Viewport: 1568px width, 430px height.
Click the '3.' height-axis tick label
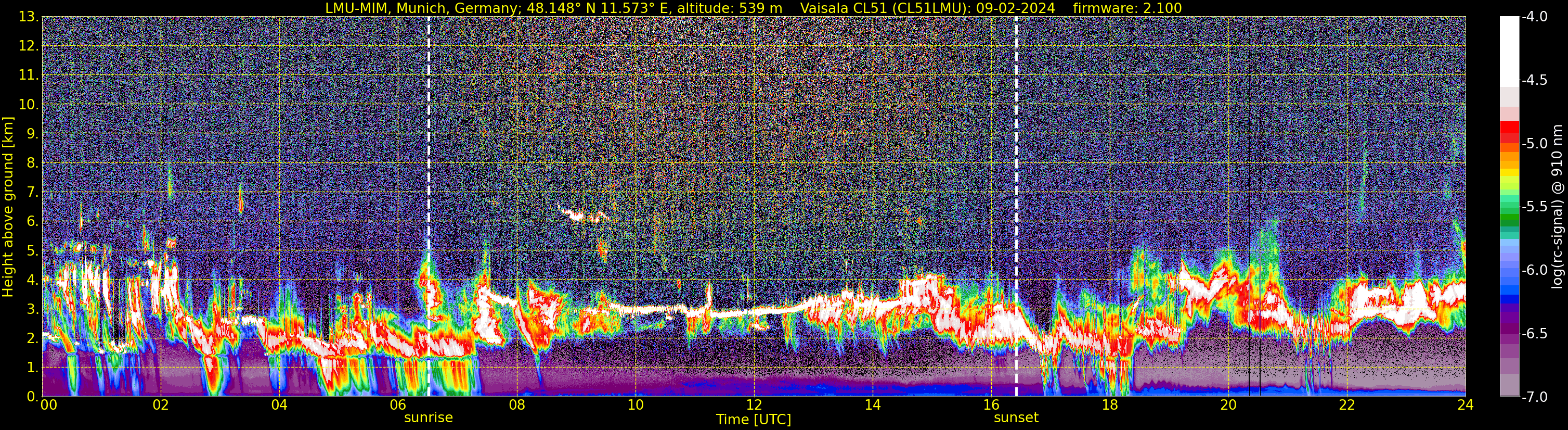(33, 309)
